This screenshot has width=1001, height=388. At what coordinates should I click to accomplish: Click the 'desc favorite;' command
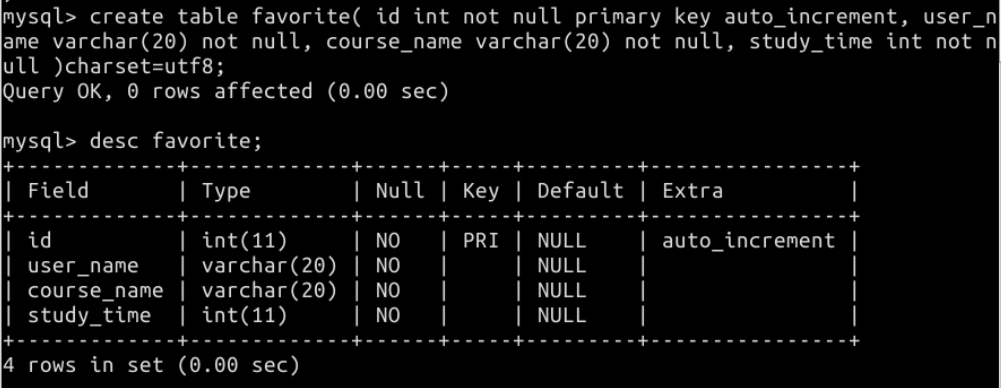(176, 141)
